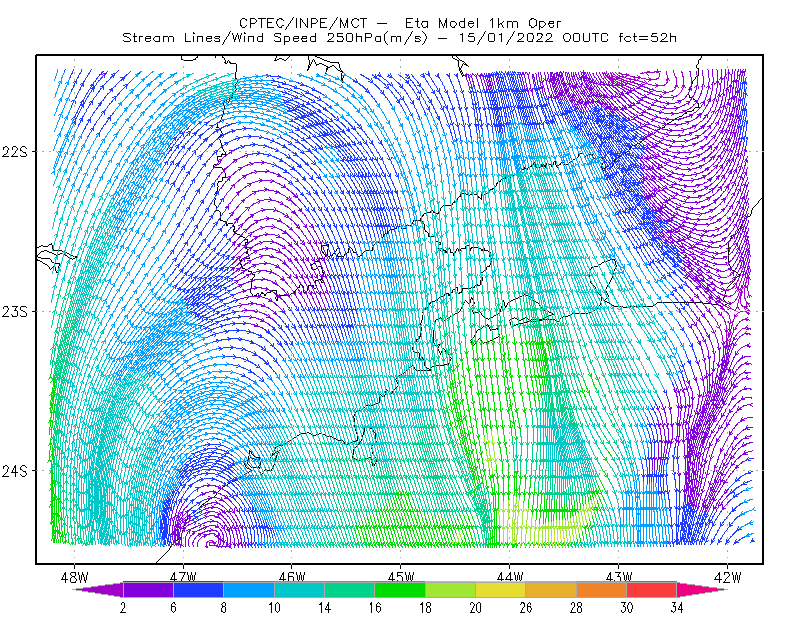Click the orange 28-30 colorbar segment
This screenshot has height=618, width=800.
(602, 589)
